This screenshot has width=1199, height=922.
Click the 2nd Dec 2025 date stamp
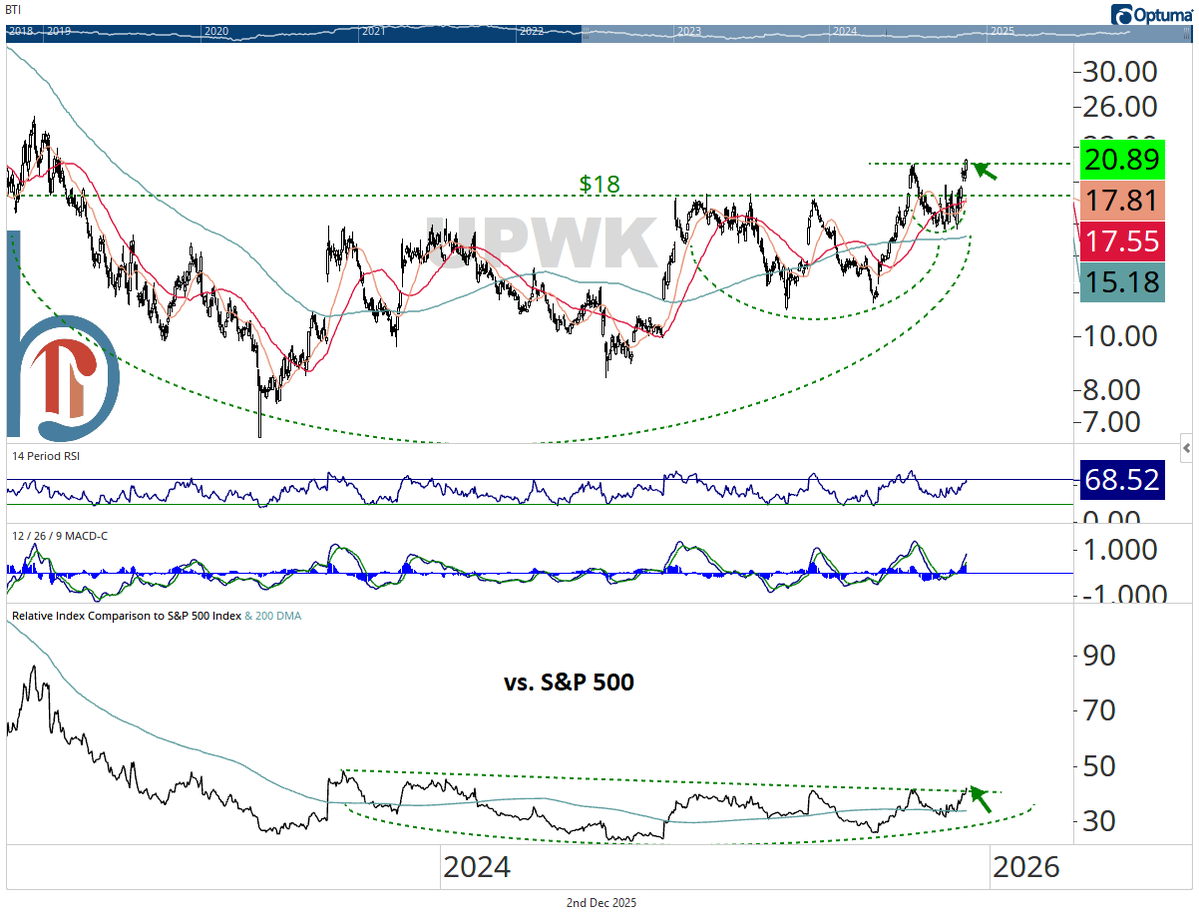(601, 902)
